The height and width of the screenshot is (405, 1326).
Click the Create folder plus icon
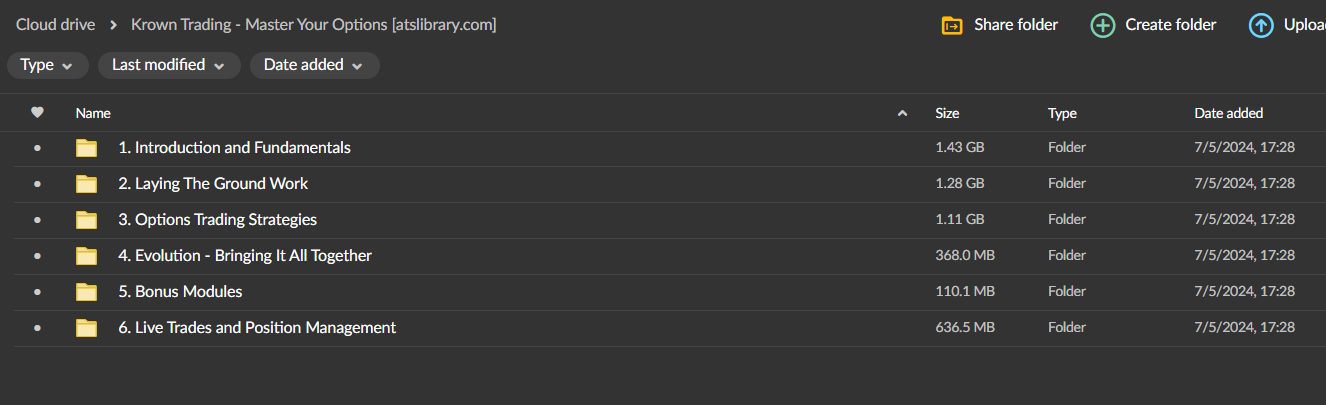tap(1102, 25)
